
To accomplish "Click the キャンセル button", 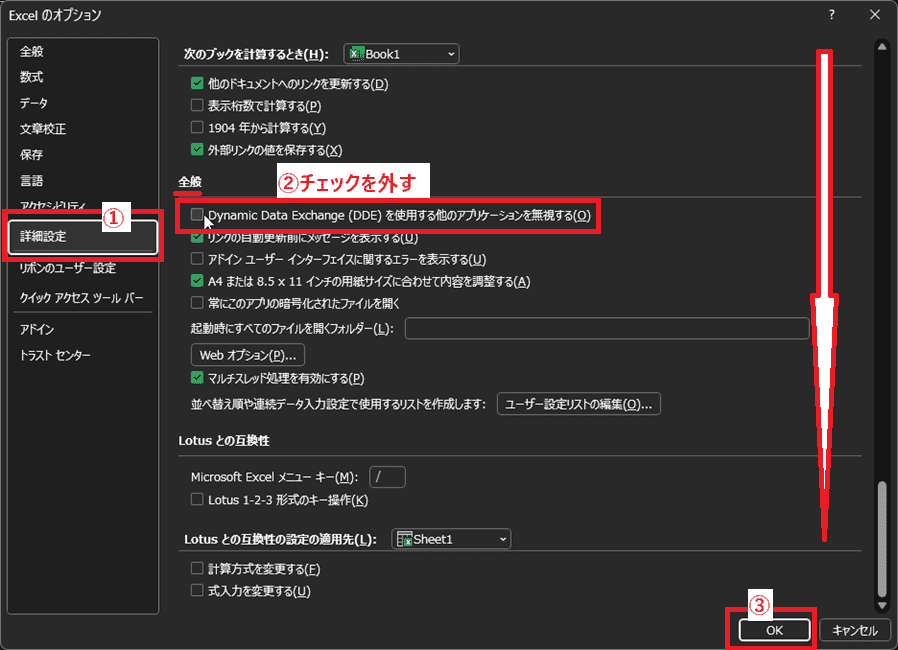I will click(x=854, y=630).
